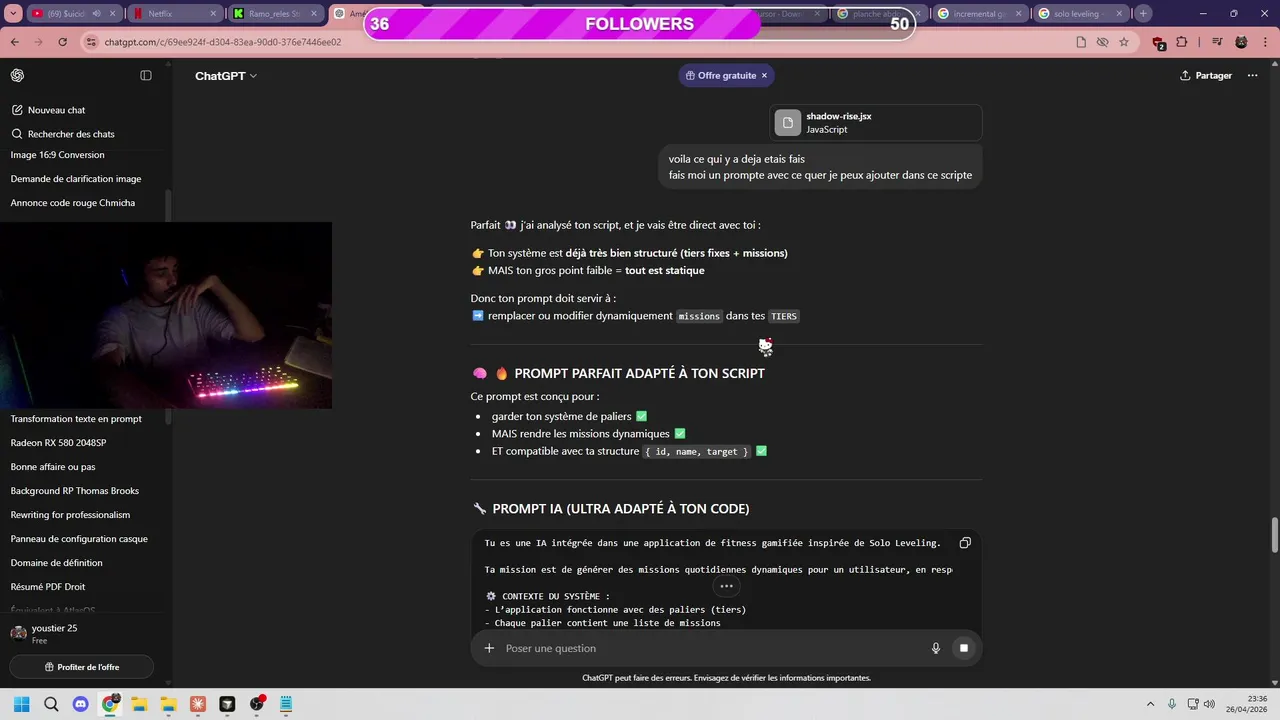Open chat Panneau de configuration casque
Viewport: 1280px width, 720px height.
pos(79,539)
